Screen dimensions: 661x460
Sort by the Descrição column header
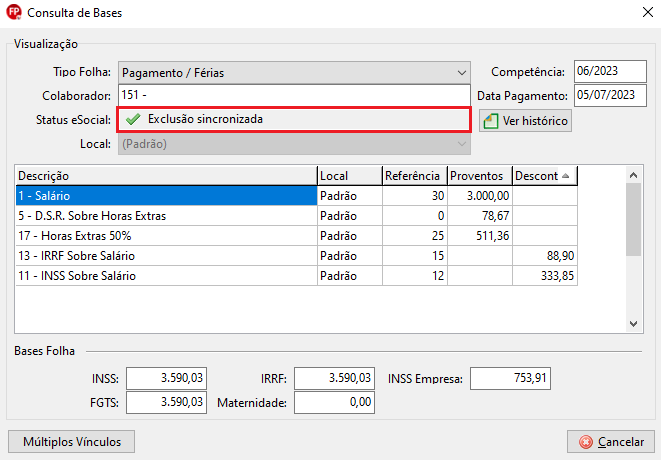click(x=167, y=176)
